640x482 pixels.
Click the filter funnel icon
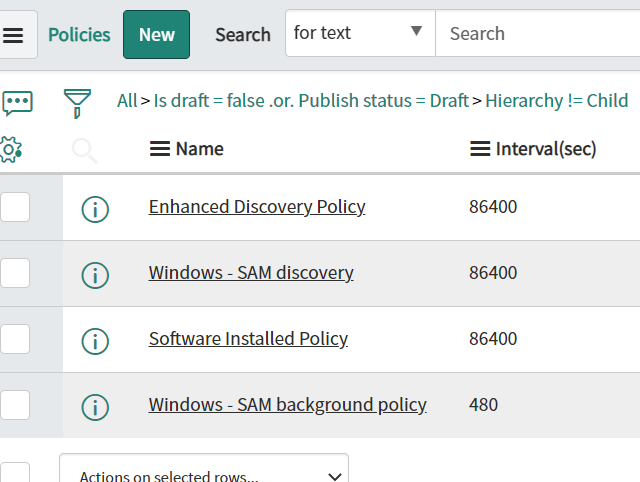click(77, 101)
